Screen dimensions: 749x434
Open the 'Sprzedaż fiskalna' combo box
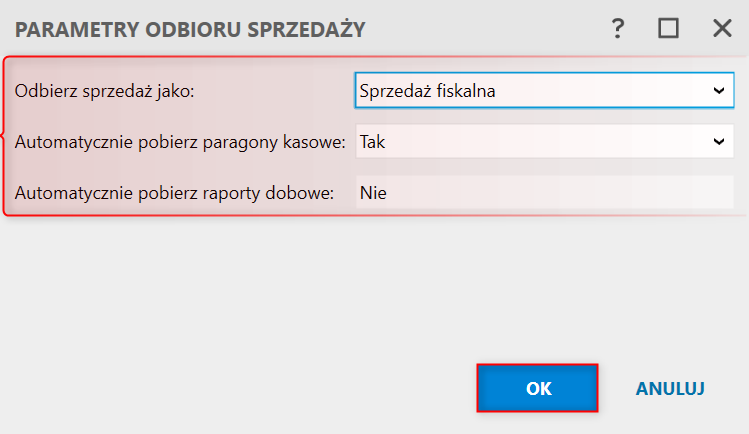(x=530, y=91)
